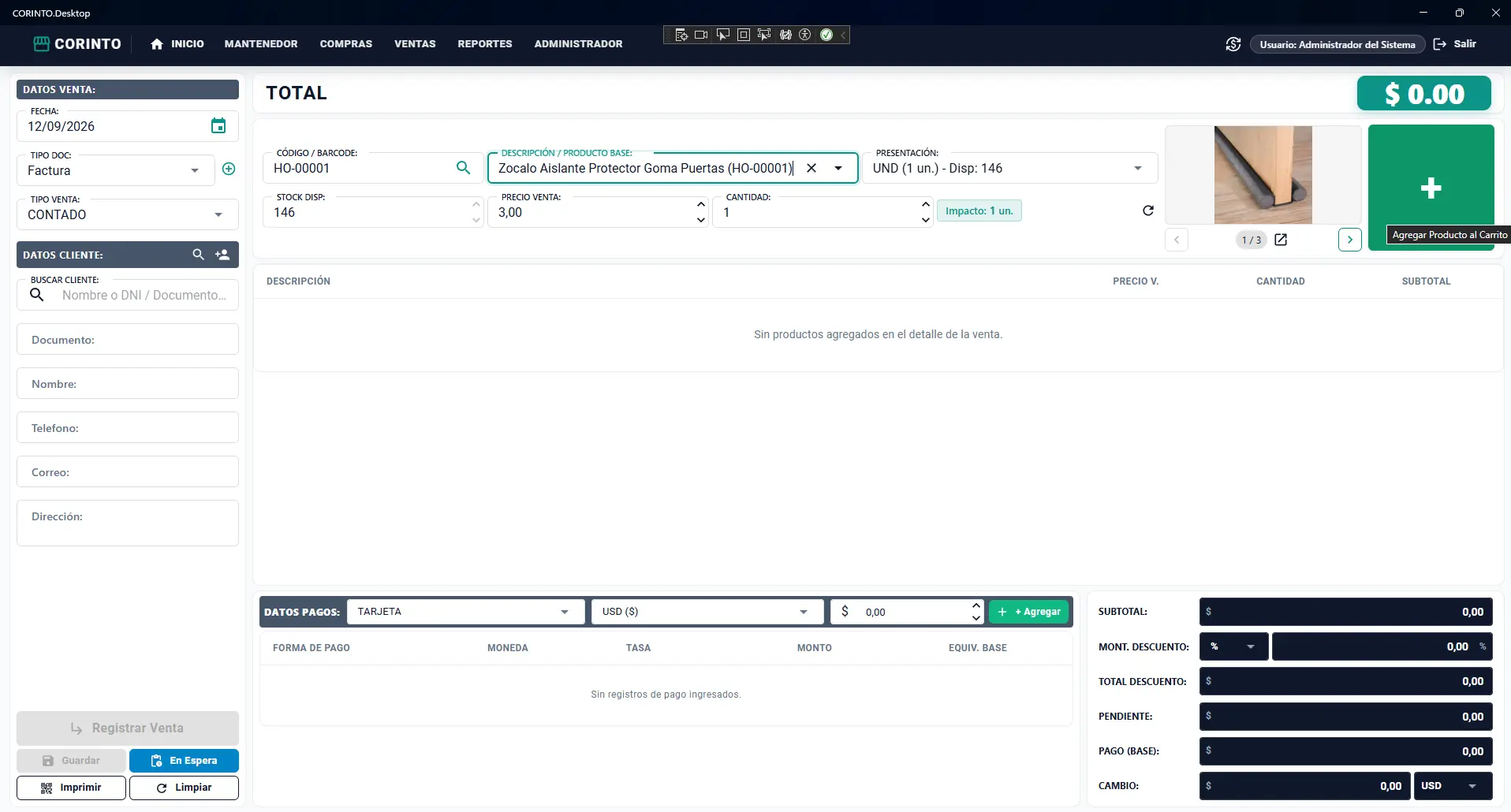Open the INICIO menu
Screen dimensions: 1511x812
pyautogui.click(x=177, y=44)
